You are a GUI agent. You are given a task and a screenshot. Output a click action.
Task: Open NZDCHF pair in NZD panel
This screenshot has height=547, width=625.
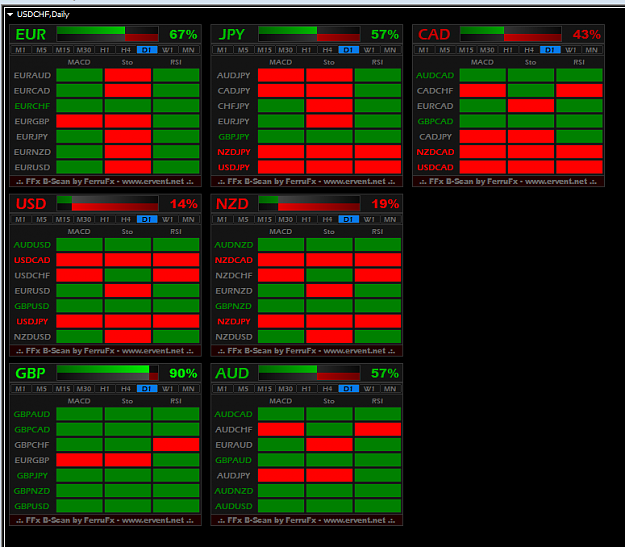click(234, 275)
